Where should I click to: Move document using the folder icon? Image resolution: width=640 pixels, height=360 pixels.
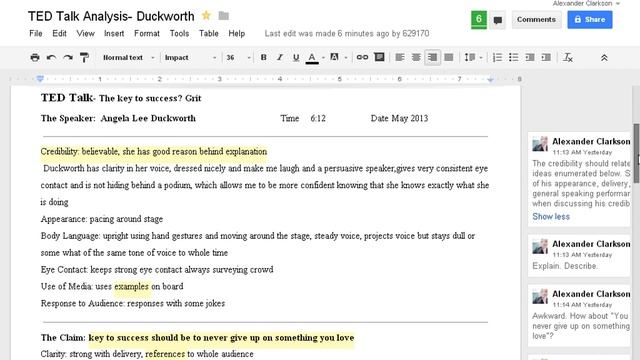coord(223,16)
